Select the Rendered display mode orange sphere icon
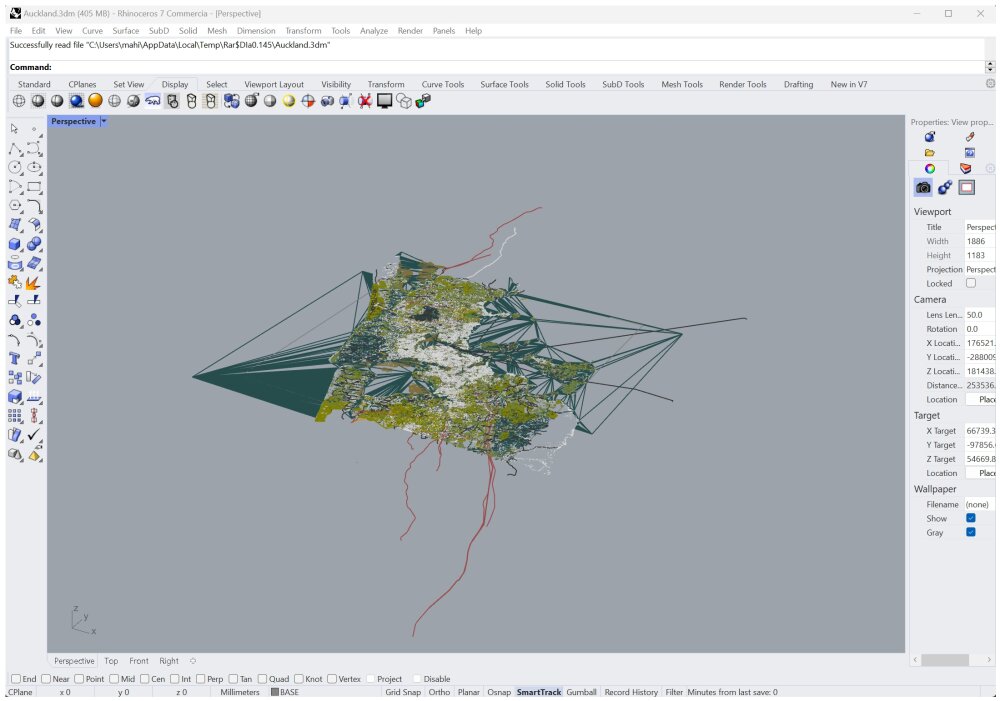This screenshot has height=701, width=1000. [95, 100]
